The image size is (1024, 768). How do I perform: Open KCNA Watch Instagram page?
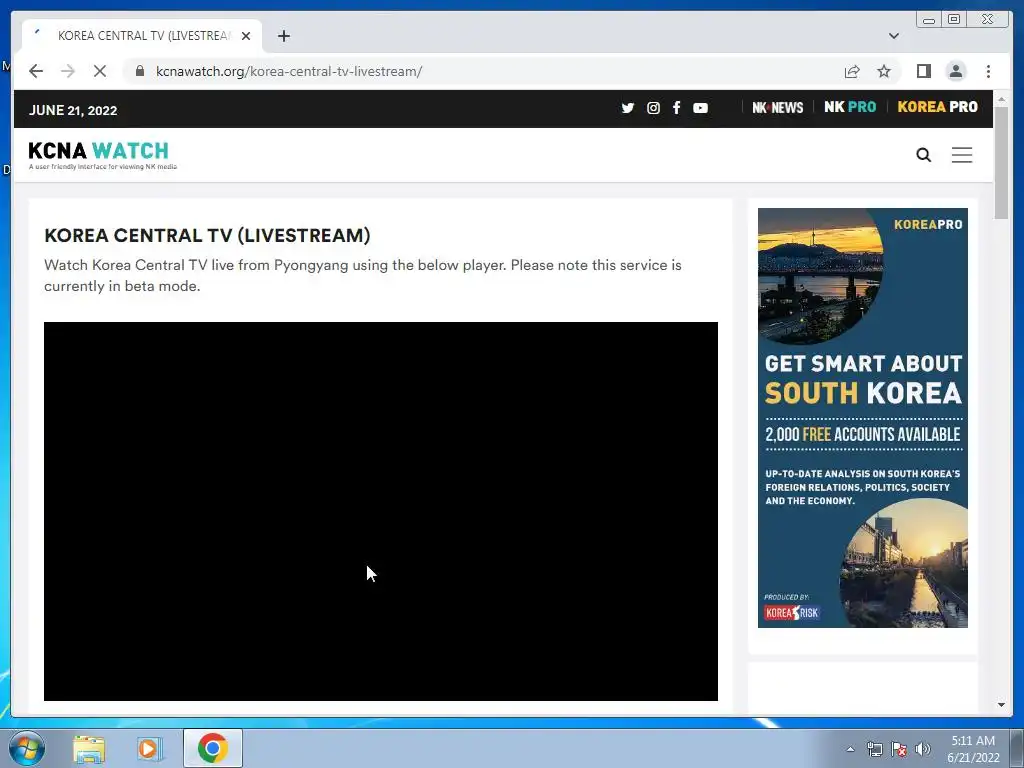pyautogui.click(x=653, y=108)
